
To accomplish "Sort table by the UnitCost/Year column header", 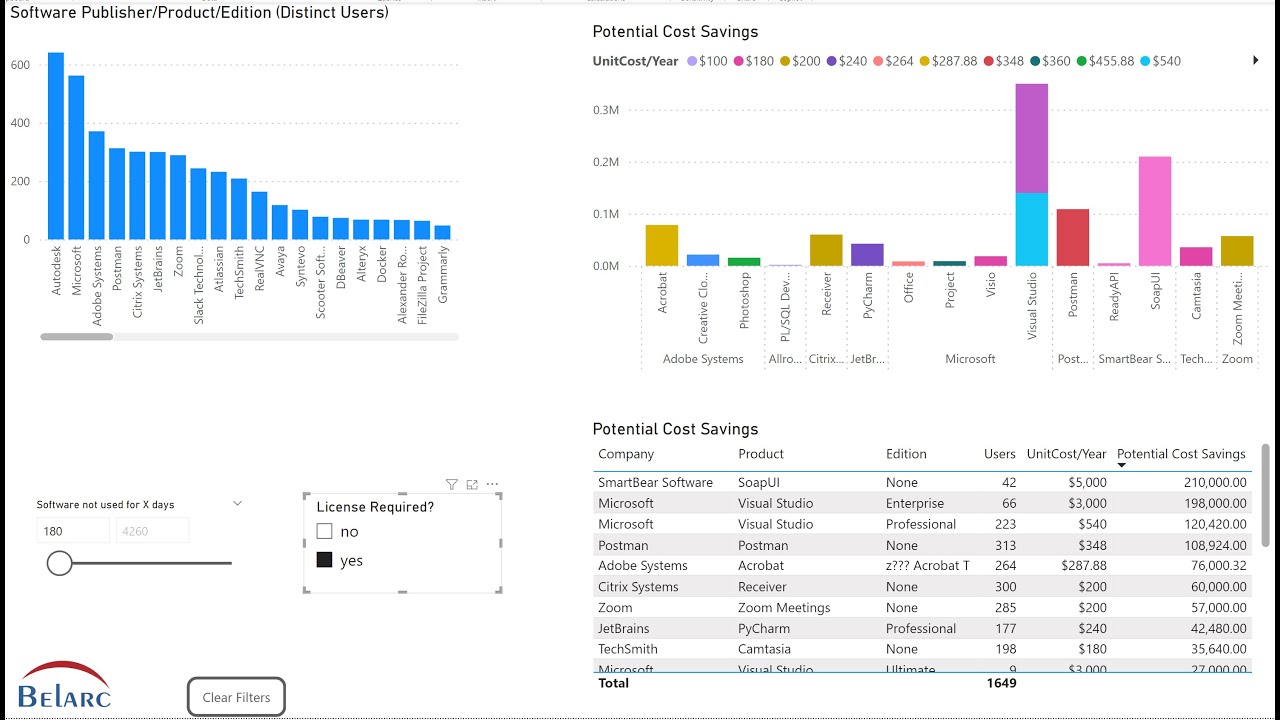I will coord(1066,454).
